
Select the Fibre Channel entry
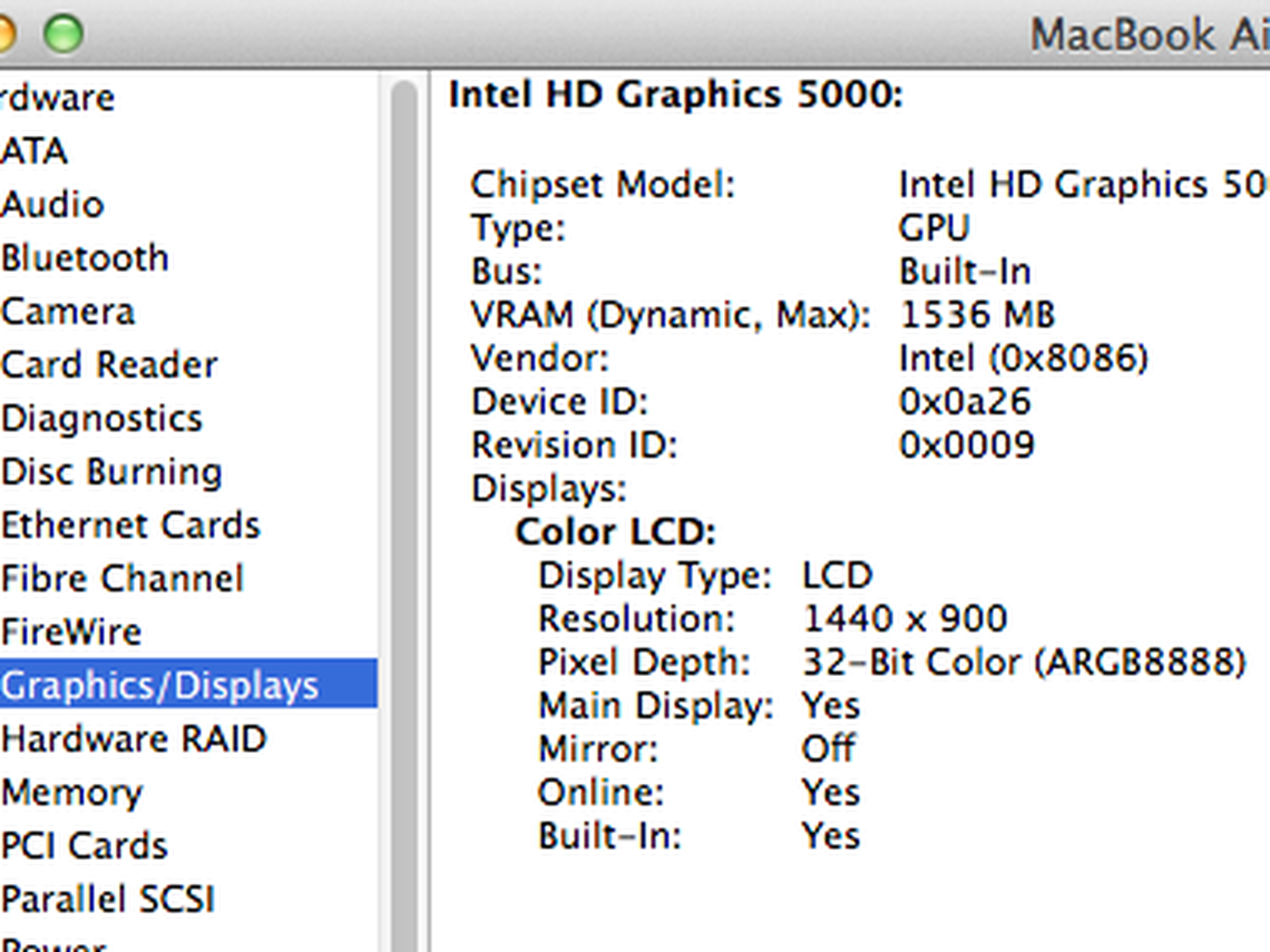(x=121, y=578)
